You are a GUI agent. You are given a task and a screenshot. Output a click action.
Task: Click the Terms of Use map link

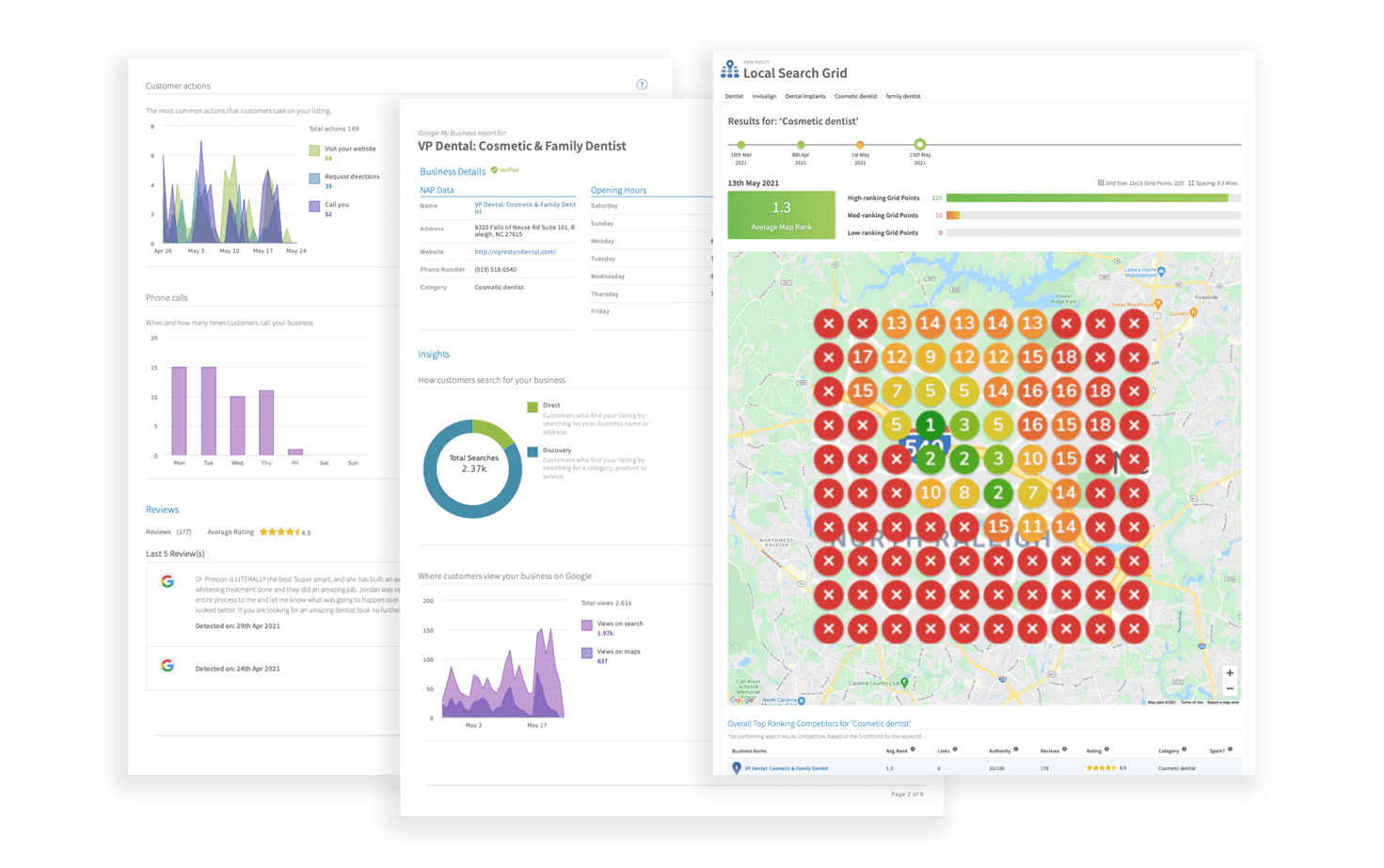pos(1192,702)
